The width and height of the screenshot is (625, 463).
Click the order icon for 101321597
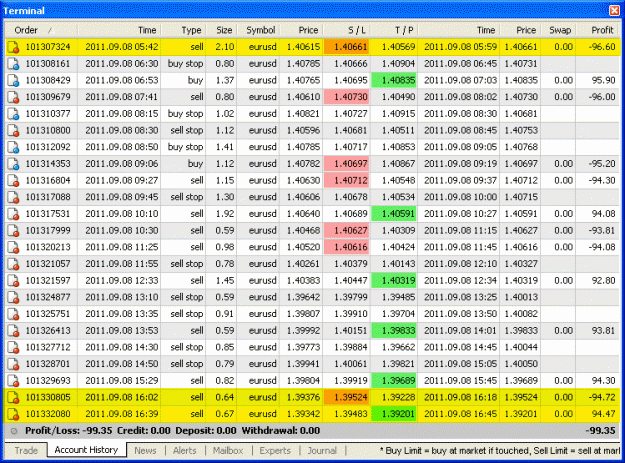coord(13,281)
